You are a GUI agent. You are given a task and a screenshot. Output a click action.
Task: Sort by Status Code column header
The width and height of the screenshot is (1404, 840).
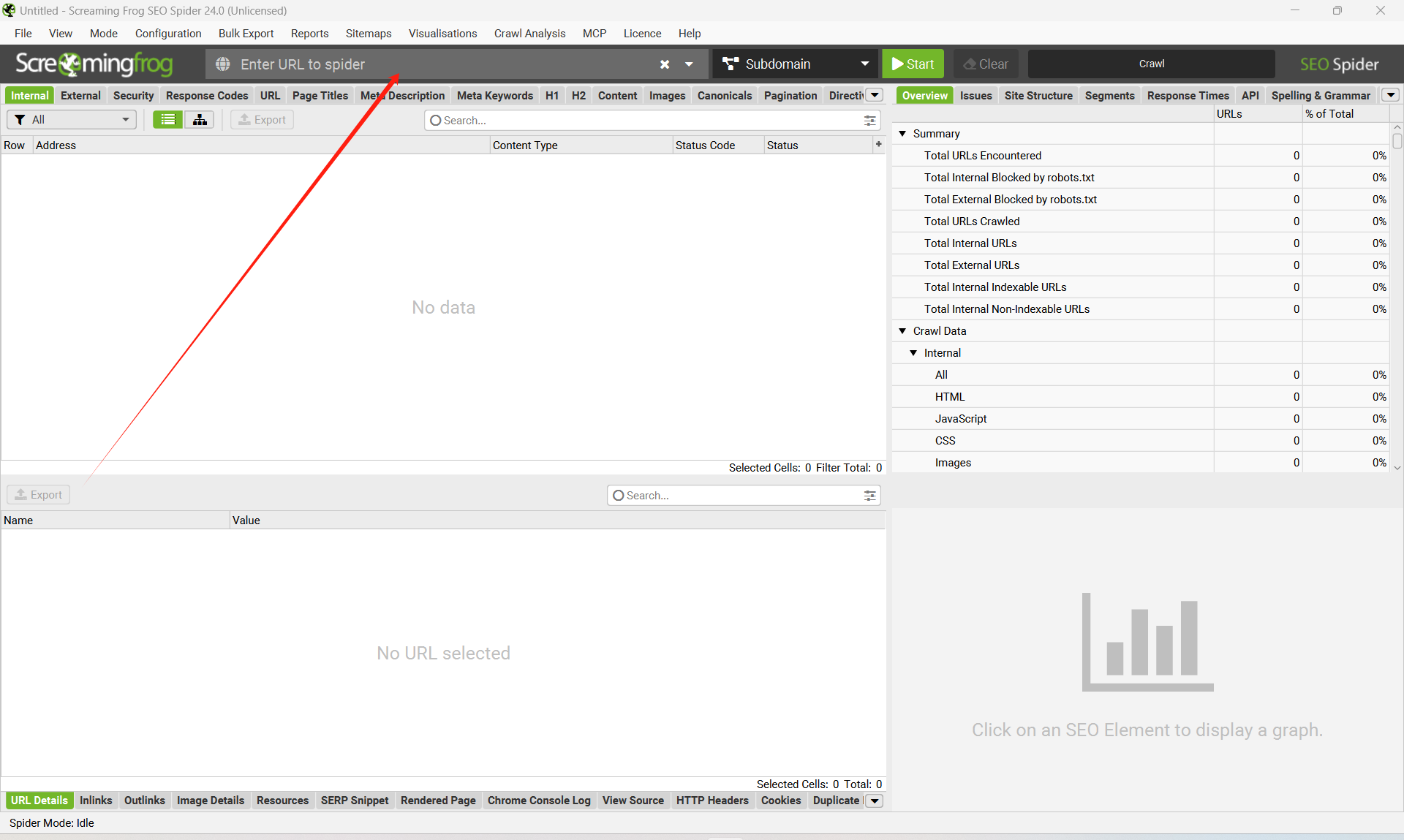pyautogui.click(x=718, y=145)
